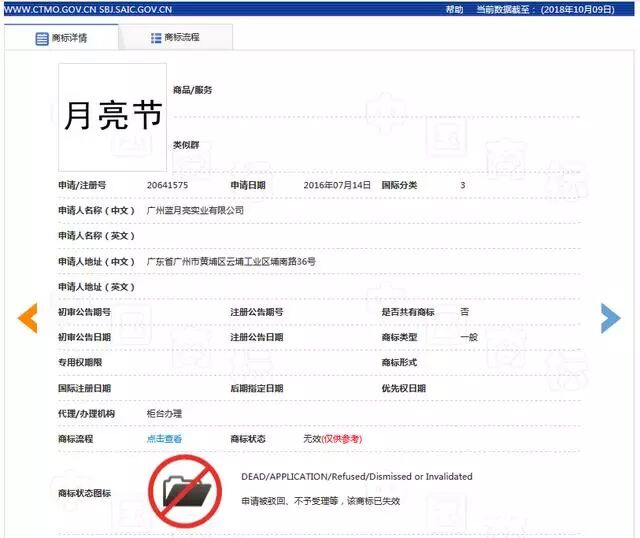Click the 代理/办理机构 label

coord(87,414)
